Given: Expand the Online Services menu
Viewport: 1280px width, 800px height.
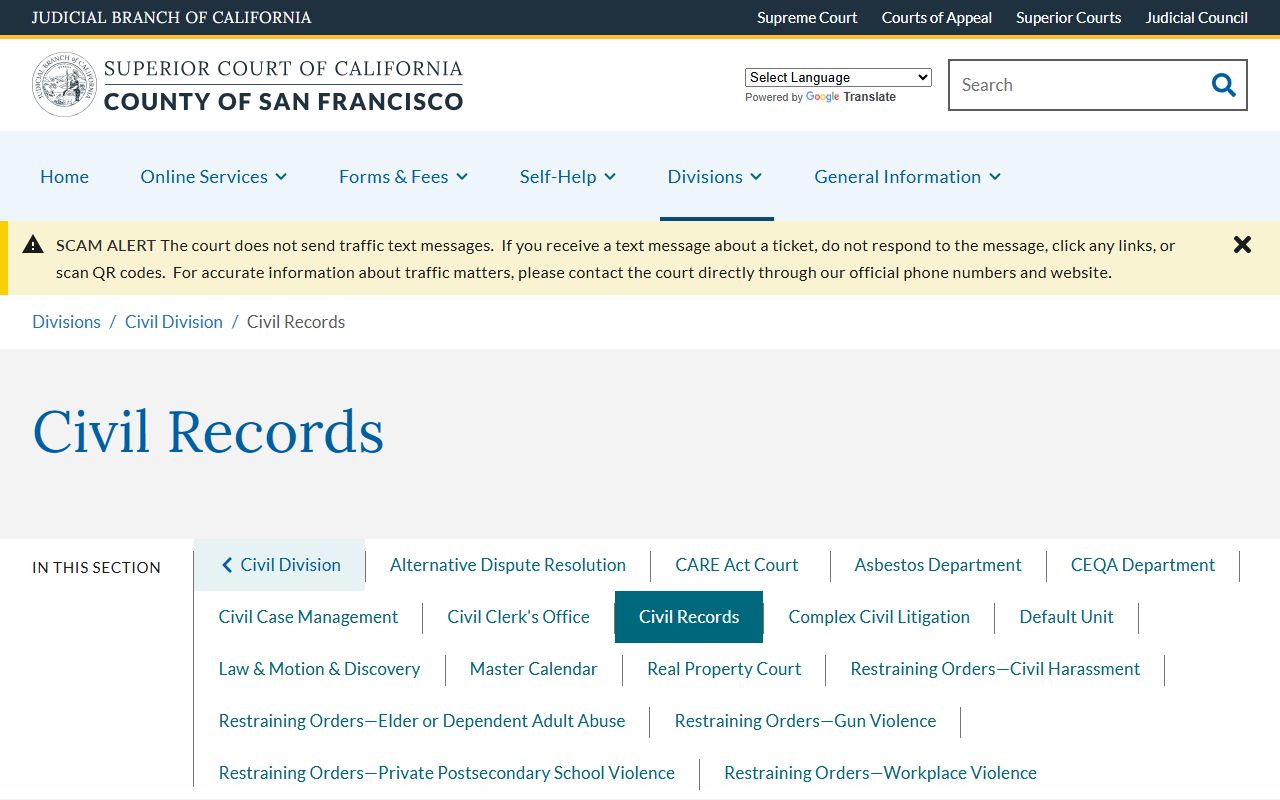Looking at the screenshot, I should (214, 177).
